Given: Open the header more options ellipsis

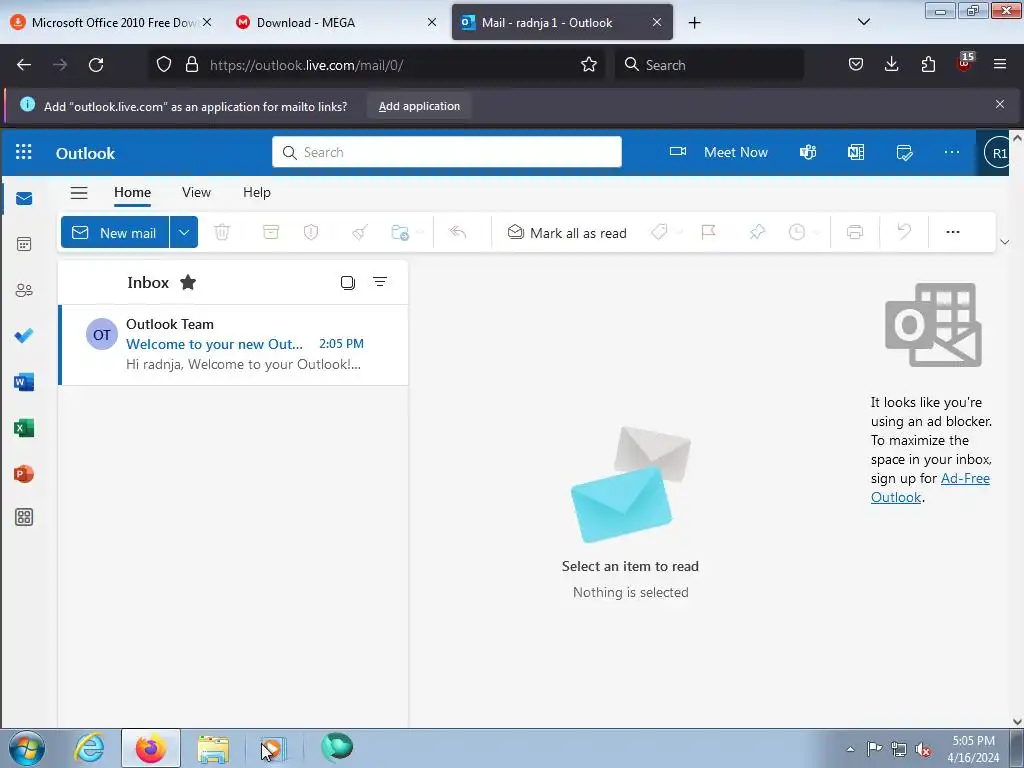Looking at the screenshot, I should [x=952, y=152].
